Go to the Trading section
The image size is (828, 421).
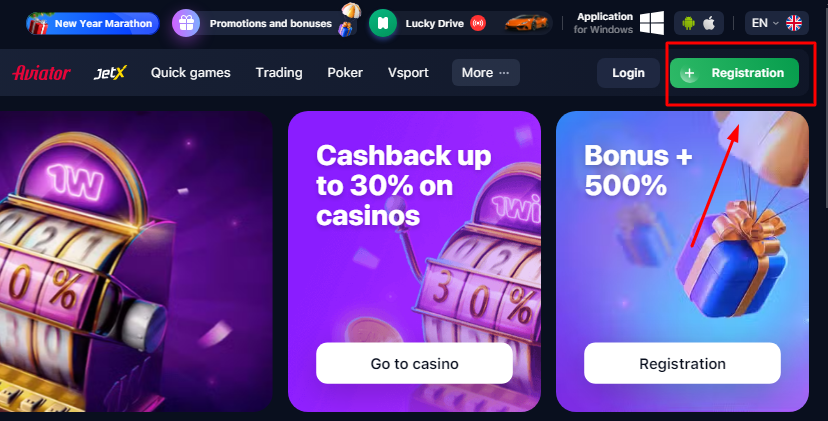tap(279, 73)
